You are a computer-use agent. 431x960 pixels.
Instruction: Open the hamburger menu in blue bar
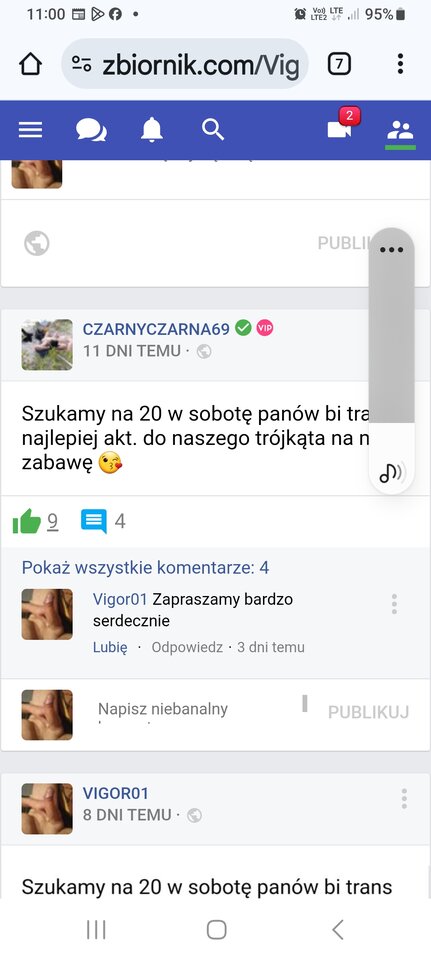[x=30, y=130]
